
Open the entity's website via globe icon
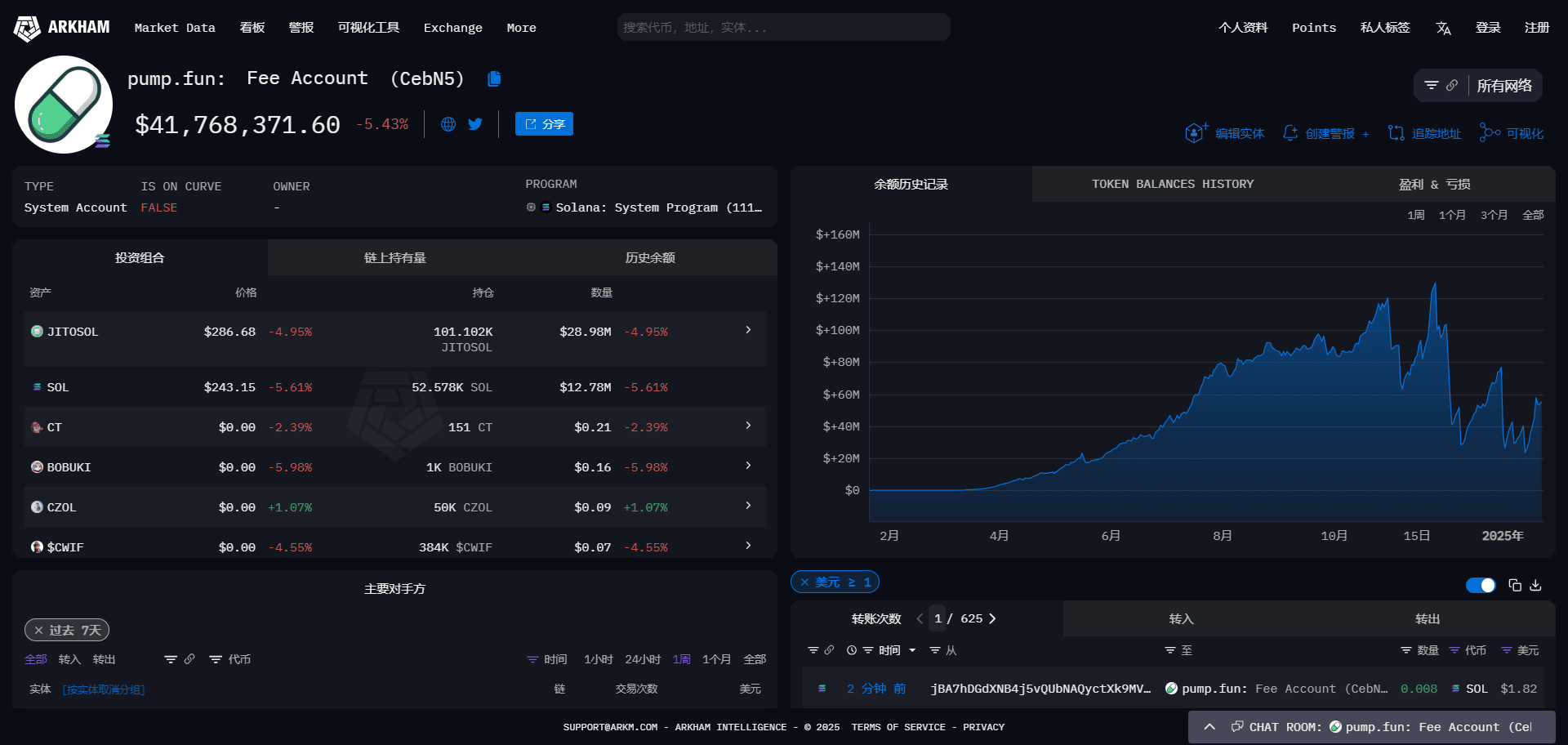[x=448, y=124]
